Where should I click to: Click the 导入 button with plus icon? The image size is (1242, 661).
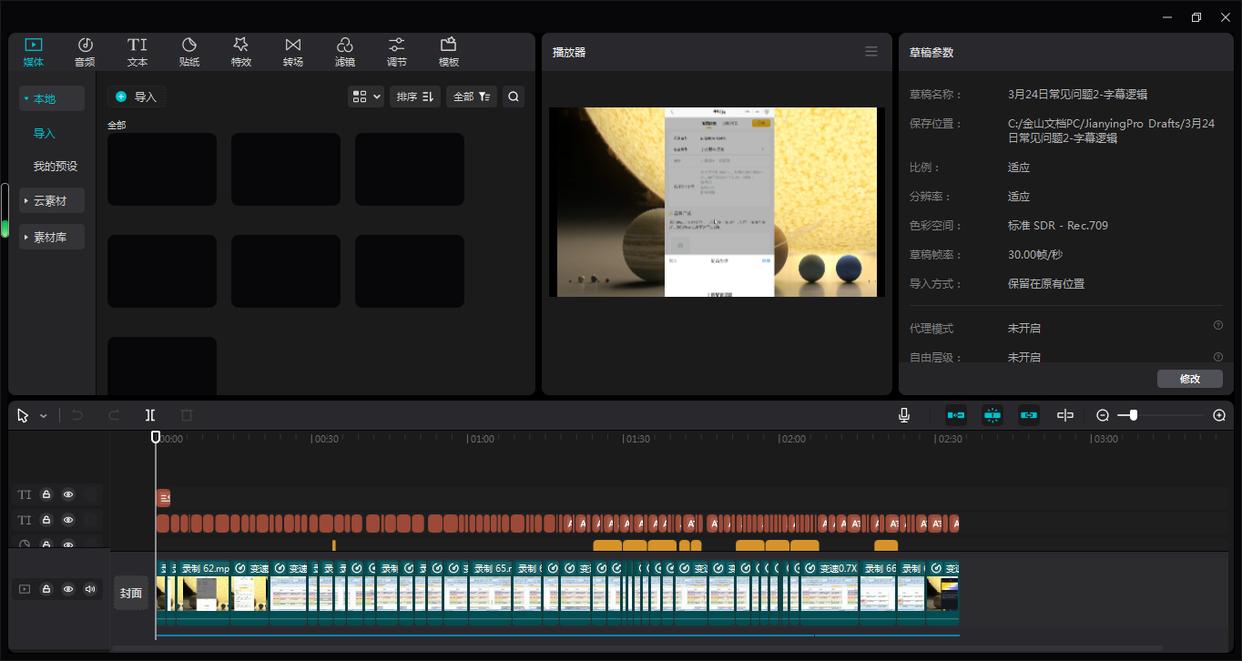coord(136,97)
